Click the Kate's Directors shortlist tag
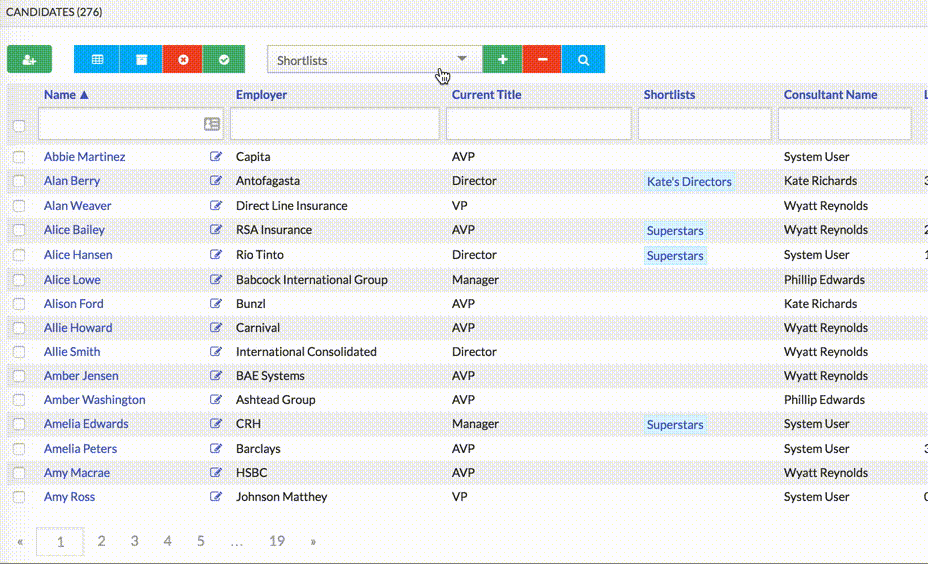The height and width of the screenshot is (564, 928). [689, 182]
